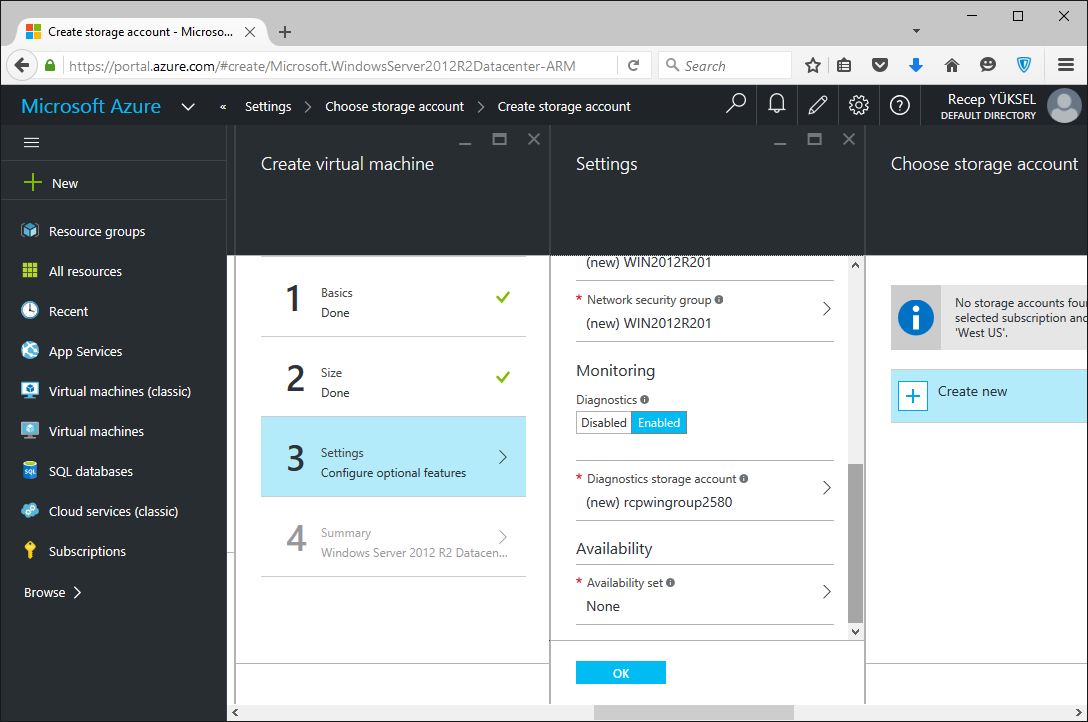This screenshot has height=722, width=1088.
Task: Click the Monitoring section heading
Action: pyautogui.click(x=615, y=370)
